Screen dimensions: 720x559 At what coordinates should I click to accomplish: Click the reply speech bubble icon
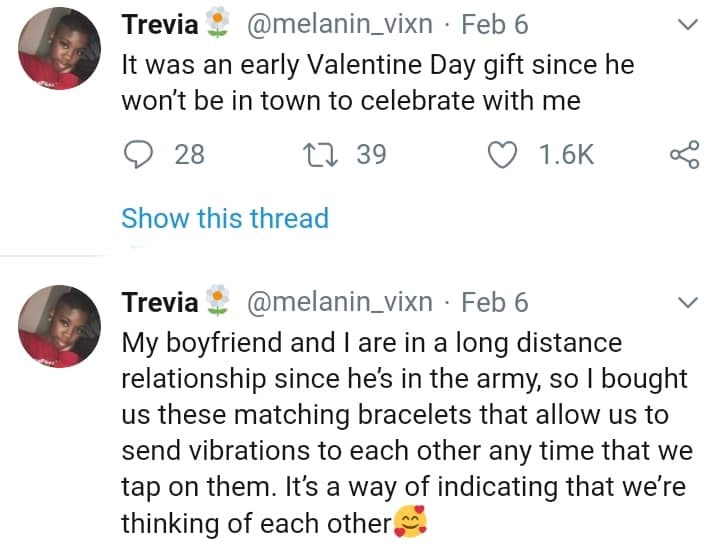pos(139,154)
